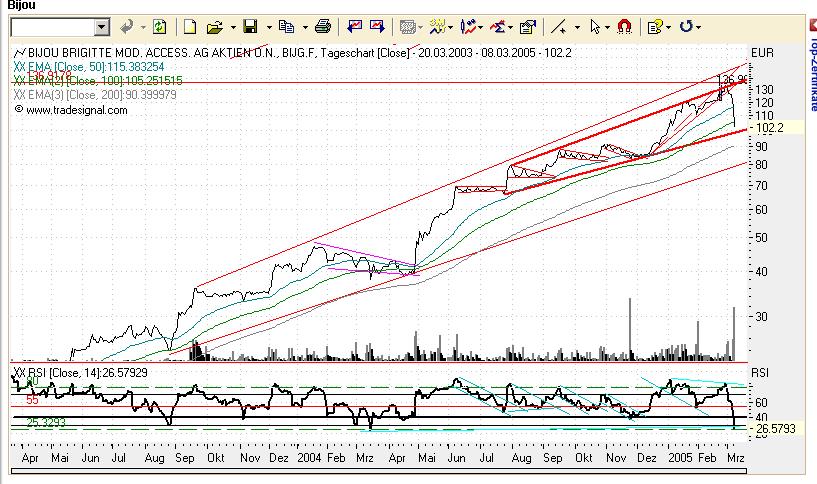Click the red icon on the side panel
This screenshot has height=484, width=817.
[x=812, y=26]
